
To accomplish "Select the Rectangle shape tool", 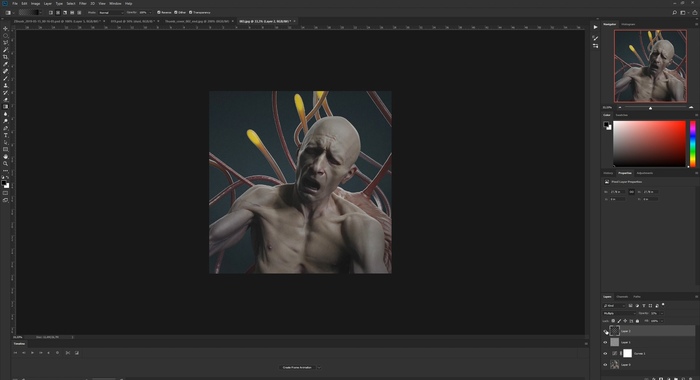I will (5, 150).
